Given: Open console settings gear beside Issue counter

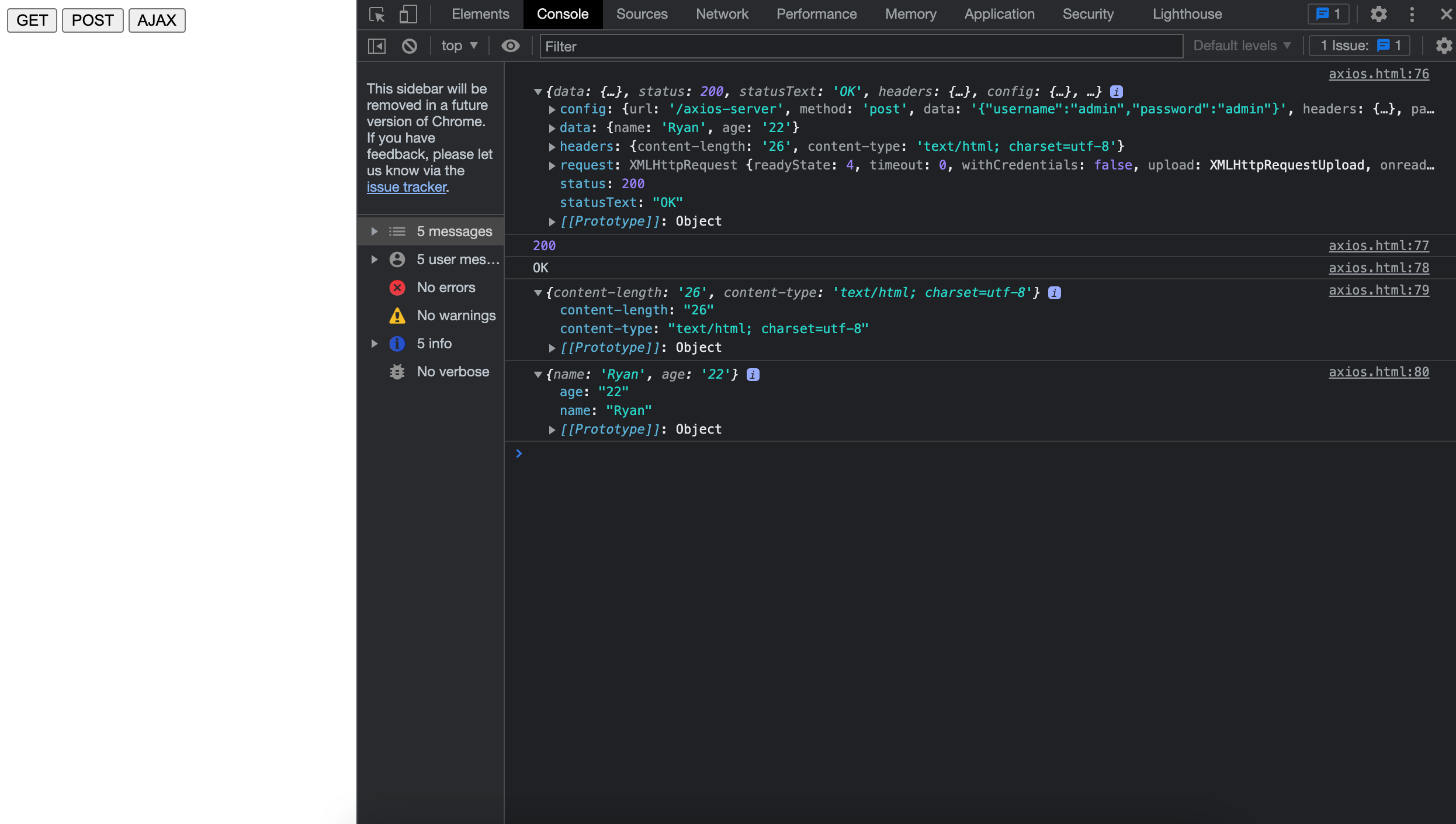Looking at the screenshot, I should (1444, 46).
